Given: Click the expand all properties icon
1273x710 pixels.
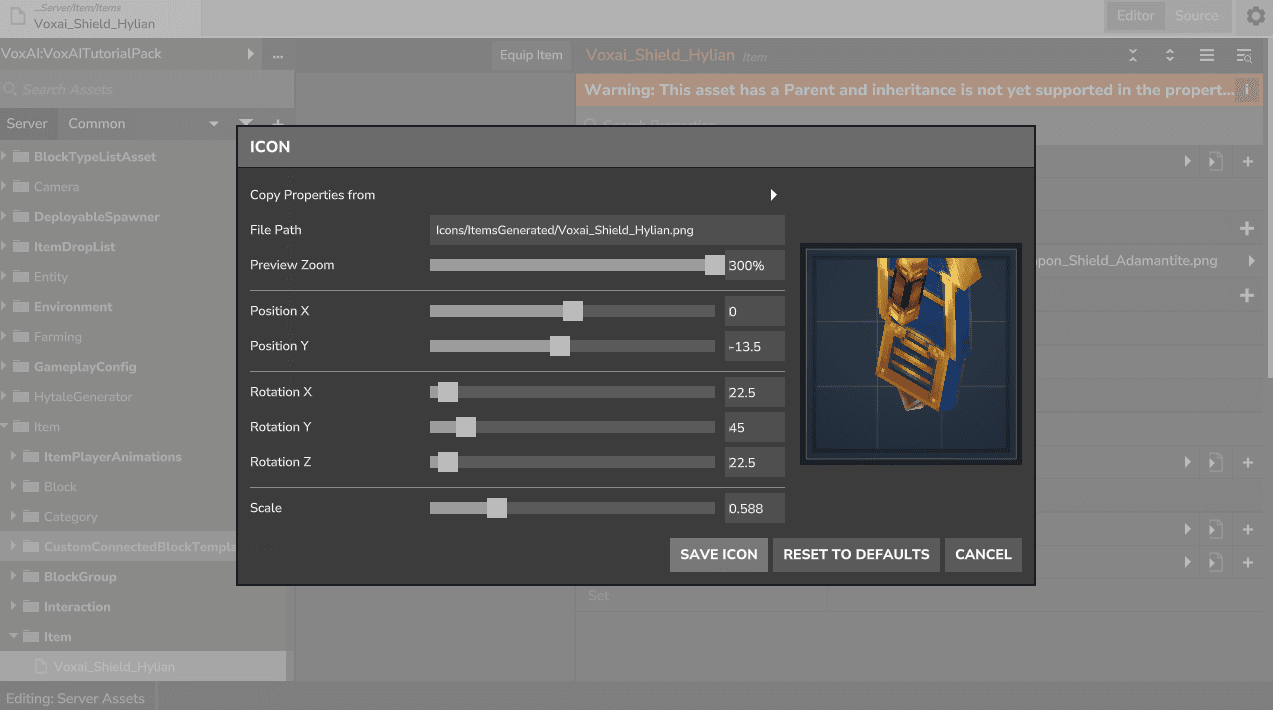Looking at the screenshot, I should pyautogui.click(x=1169, y=55).
